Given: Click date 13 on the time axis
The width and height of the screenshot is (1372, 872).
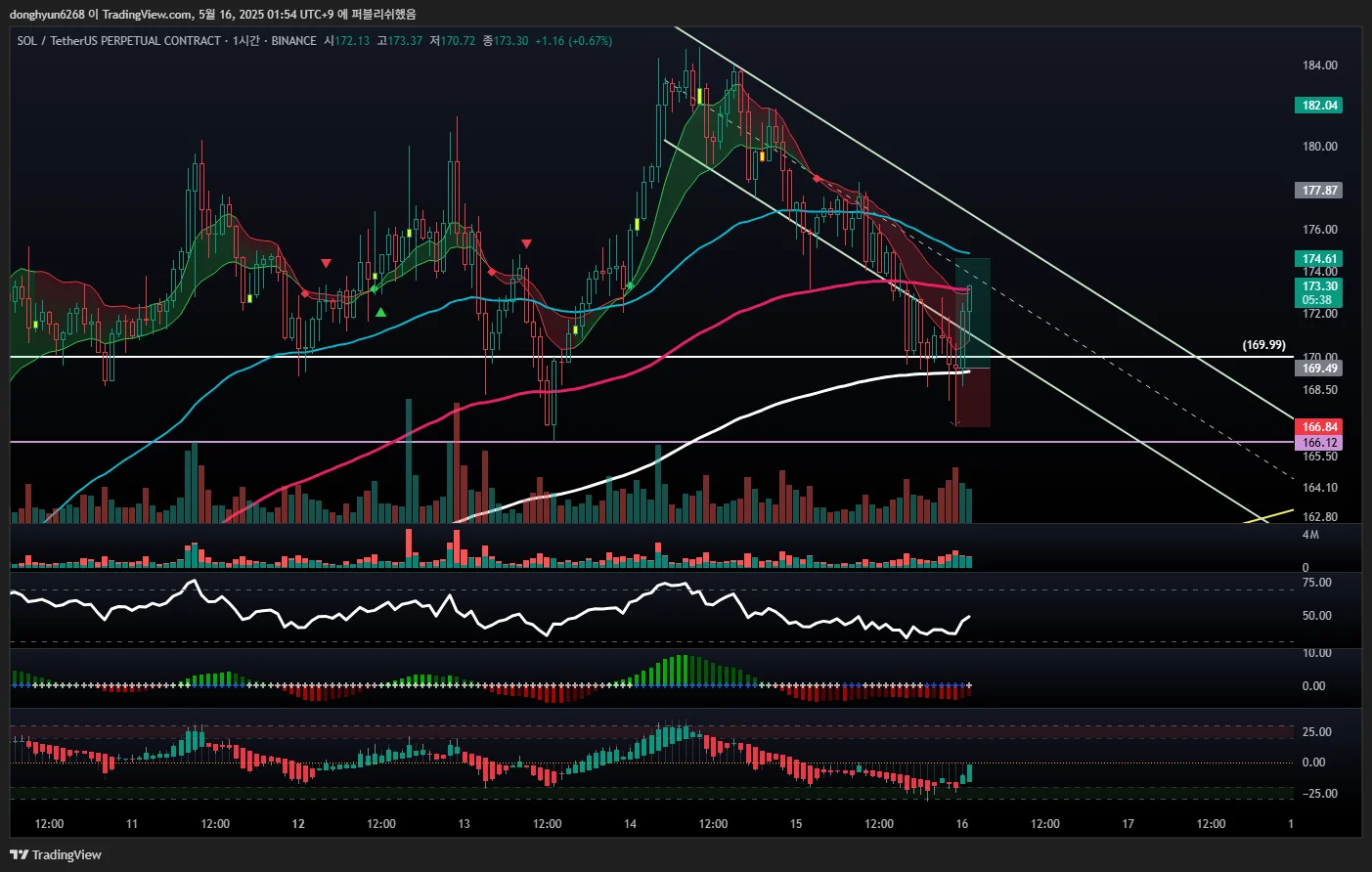Looking at the screenshot, I should 465,824.
